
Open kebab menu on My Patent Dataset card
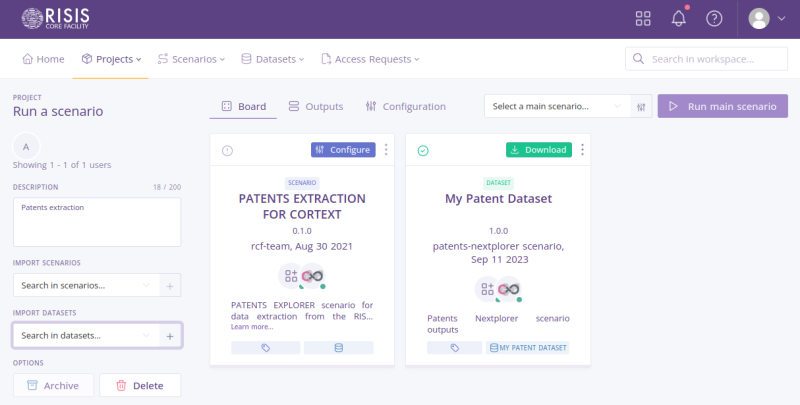(582, 150)
